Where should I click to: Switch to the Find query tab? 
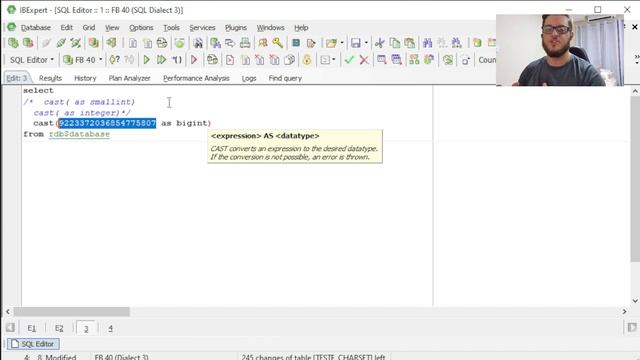[285, 78]
